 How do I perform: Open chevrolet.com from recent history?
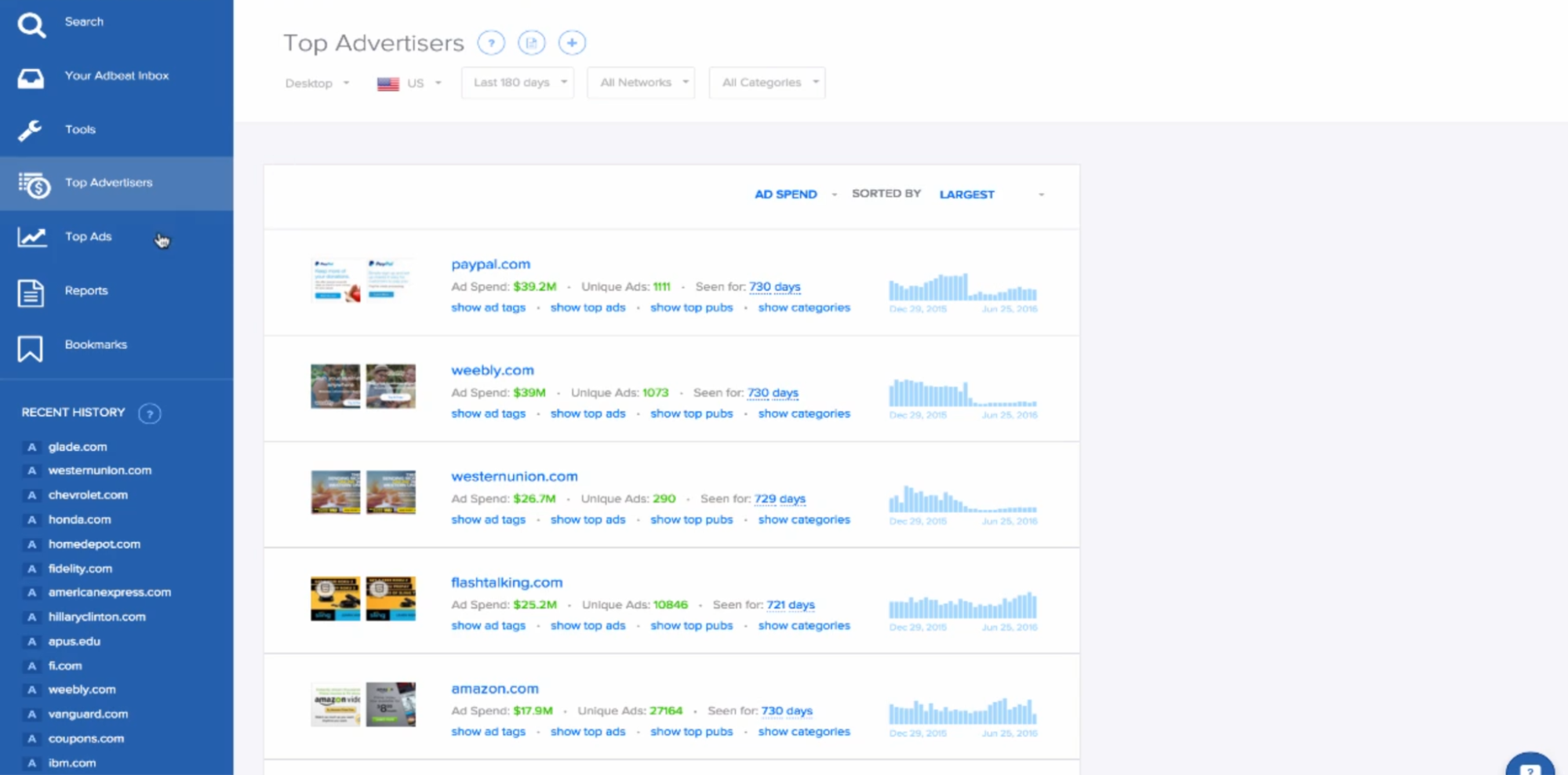(88, 495)
